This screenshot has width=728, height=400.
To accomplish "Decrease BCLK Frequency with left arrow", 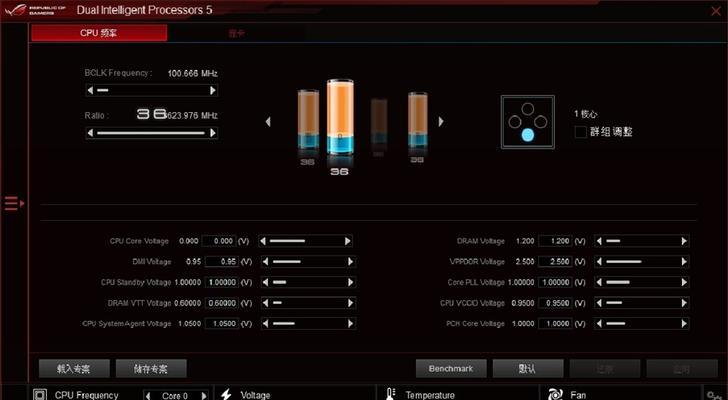I will pyautogui.click(x=91, y=90).
